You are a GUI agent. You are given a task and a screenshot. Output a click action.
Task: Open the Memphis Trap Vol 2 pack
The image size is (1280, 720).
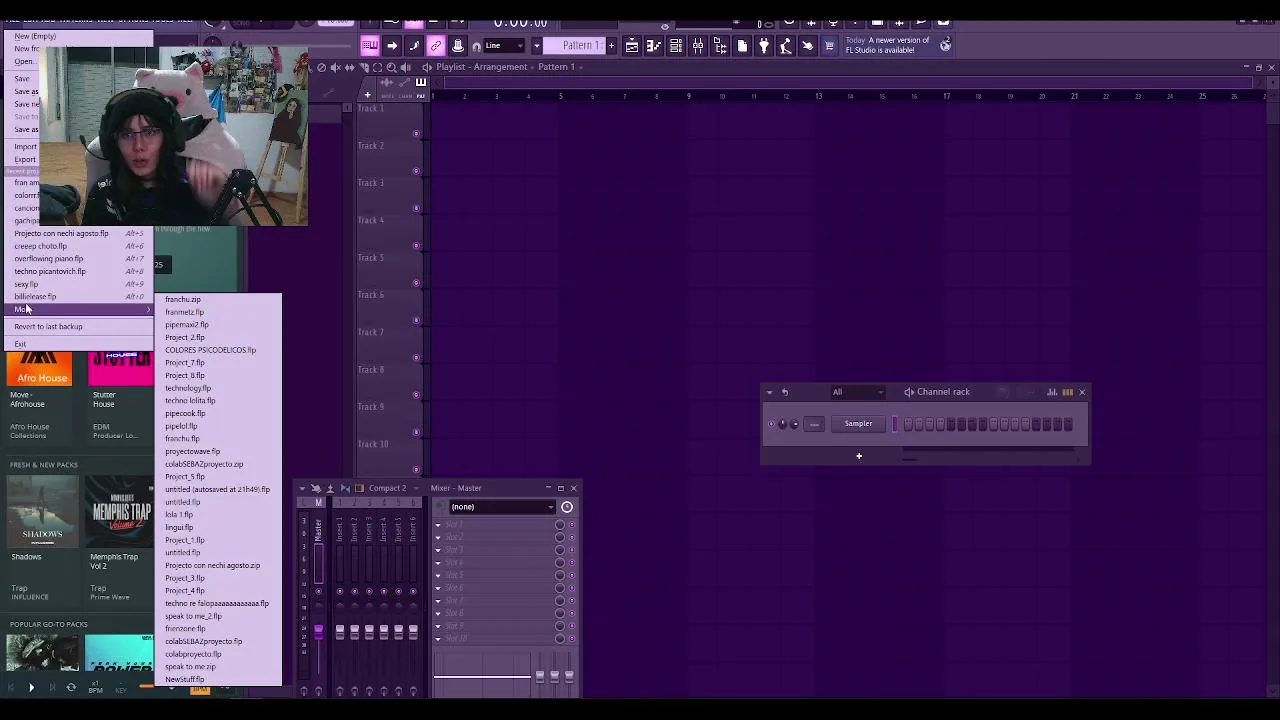pos(121,511)
